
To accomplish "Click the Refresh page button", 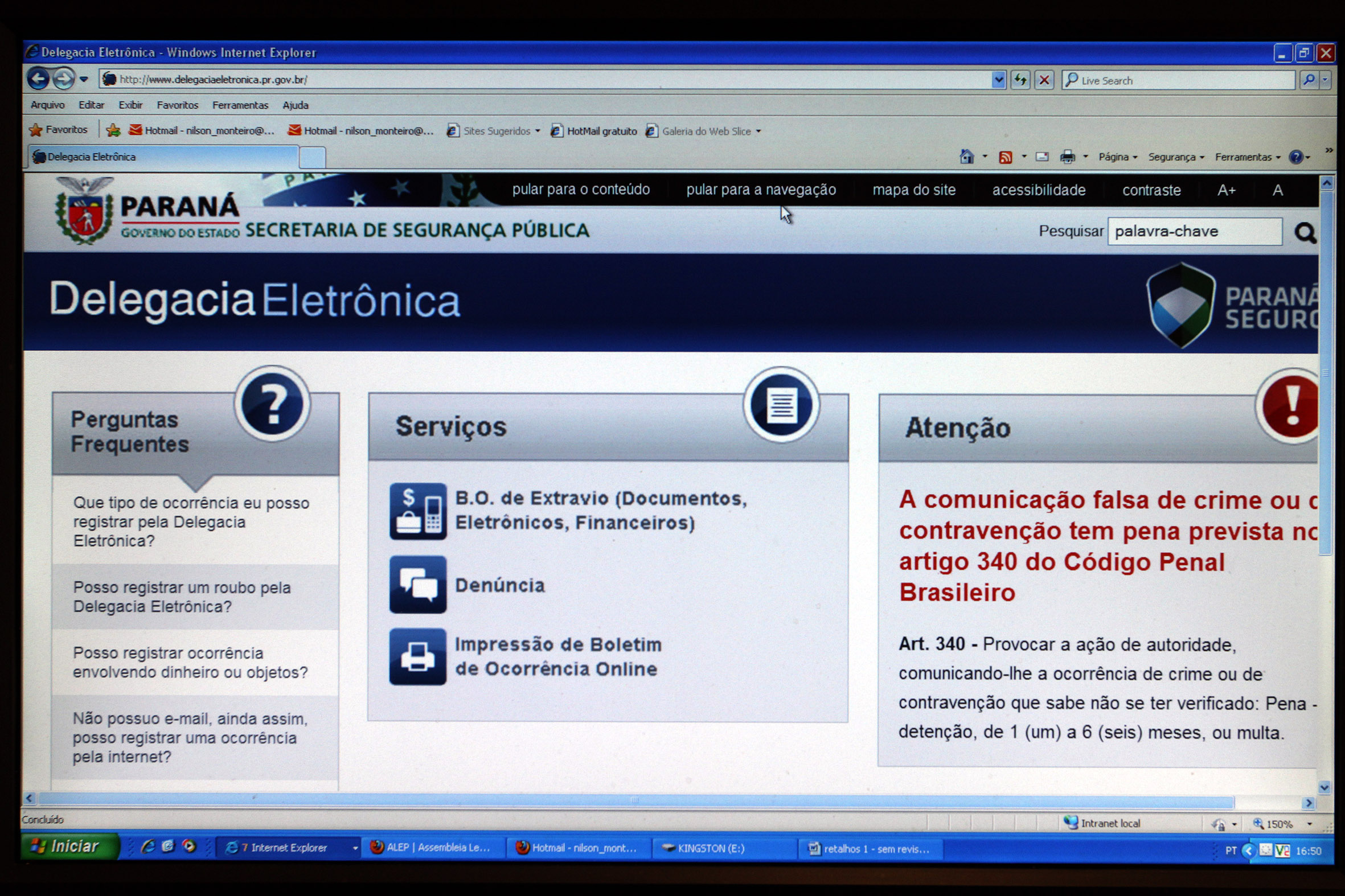I will 1020,80.
